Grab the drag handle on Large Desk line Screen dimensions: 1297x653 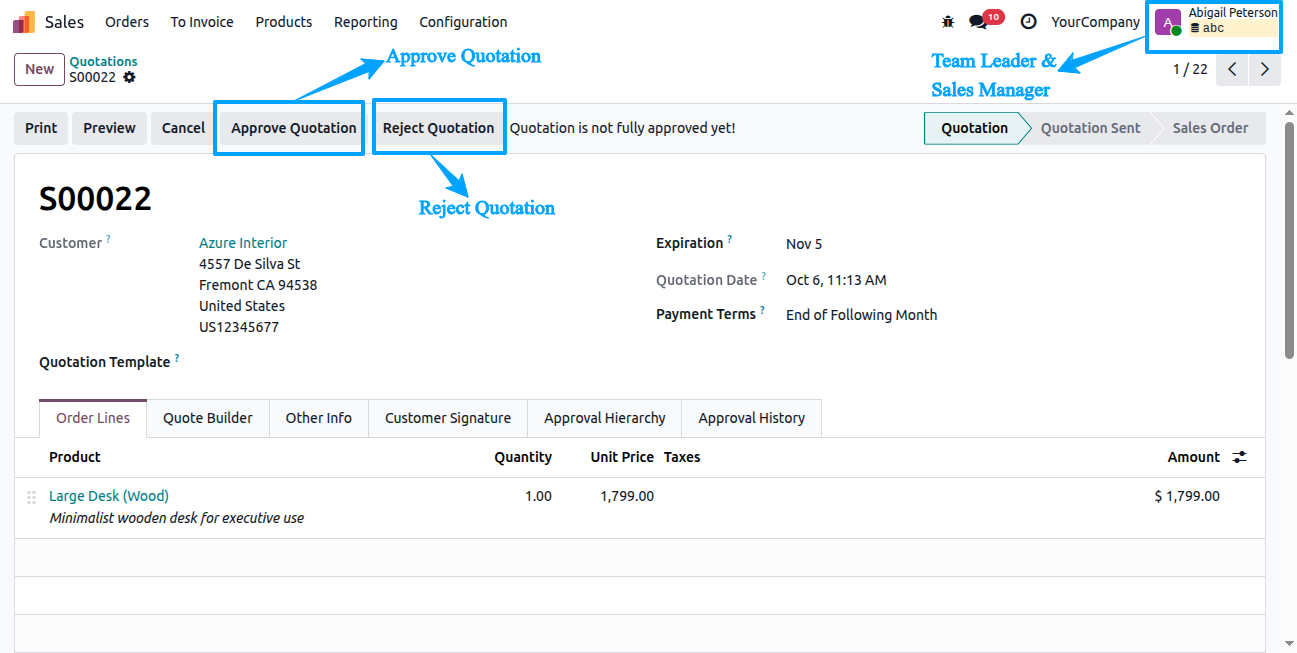31,497
